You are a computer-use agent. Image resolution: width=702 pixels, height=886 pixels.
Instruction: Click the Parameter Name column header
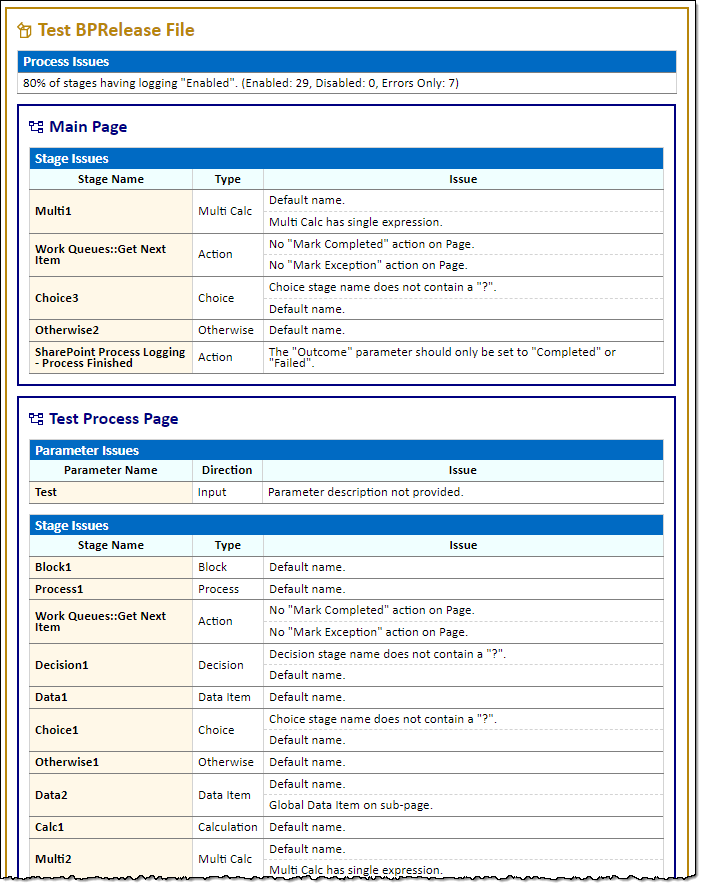111,470
